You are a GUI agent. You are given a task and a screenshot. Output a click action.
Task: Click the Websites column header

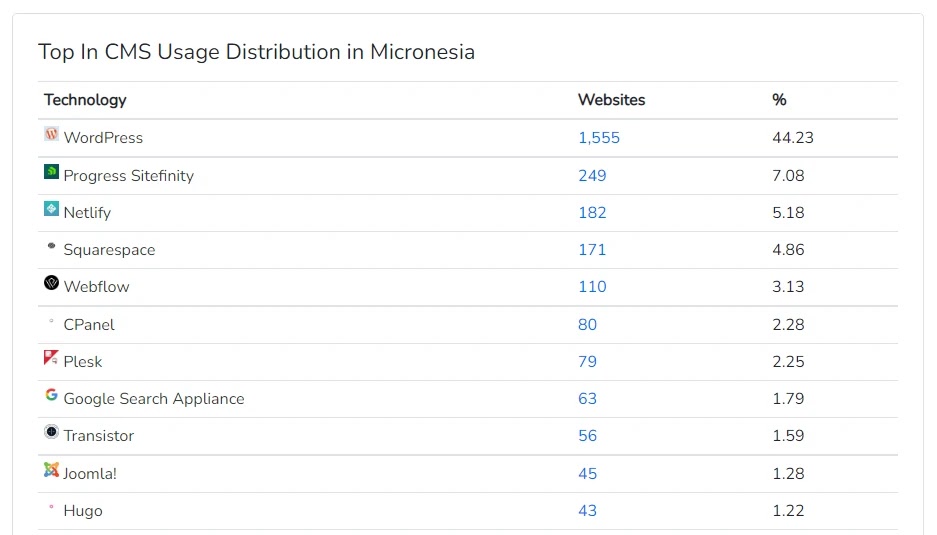611,100
